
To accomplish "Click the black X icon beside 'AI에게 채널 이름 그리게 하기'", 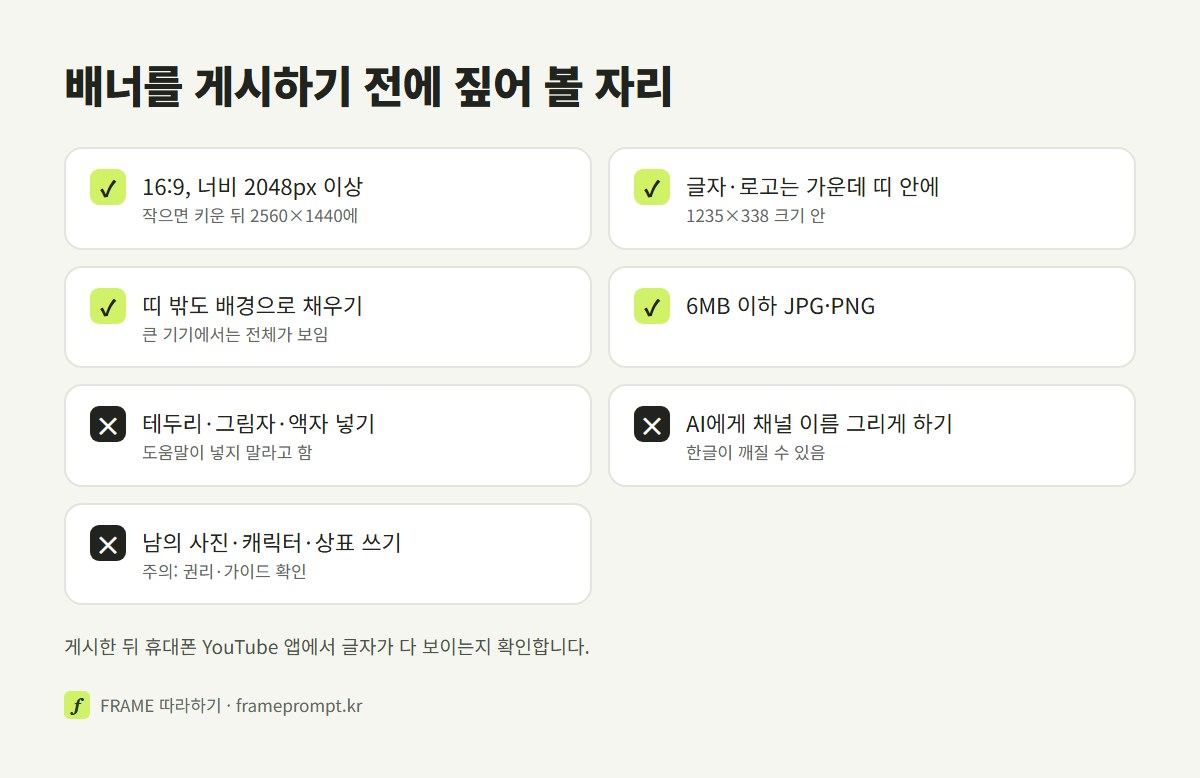I will [x=652, y=424].
